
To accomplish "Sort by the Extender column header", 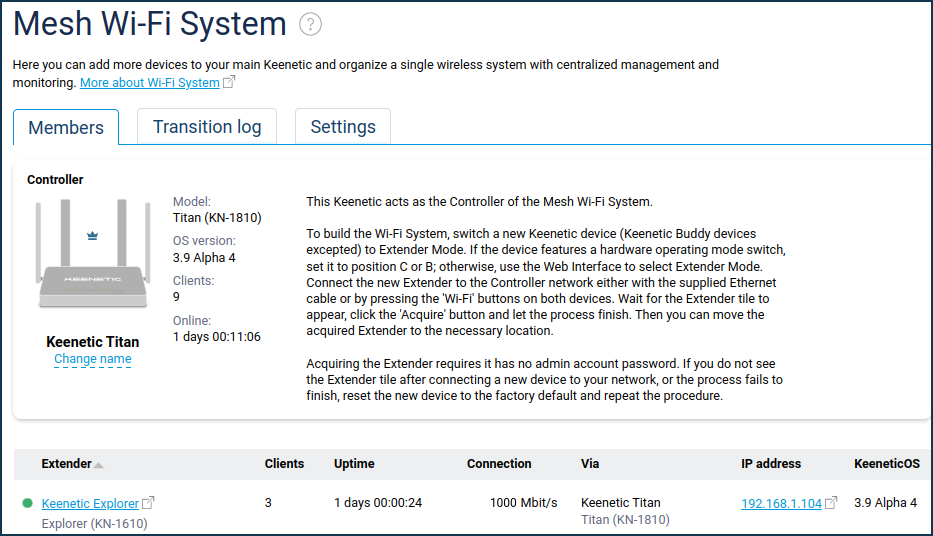I will point(67,463).
